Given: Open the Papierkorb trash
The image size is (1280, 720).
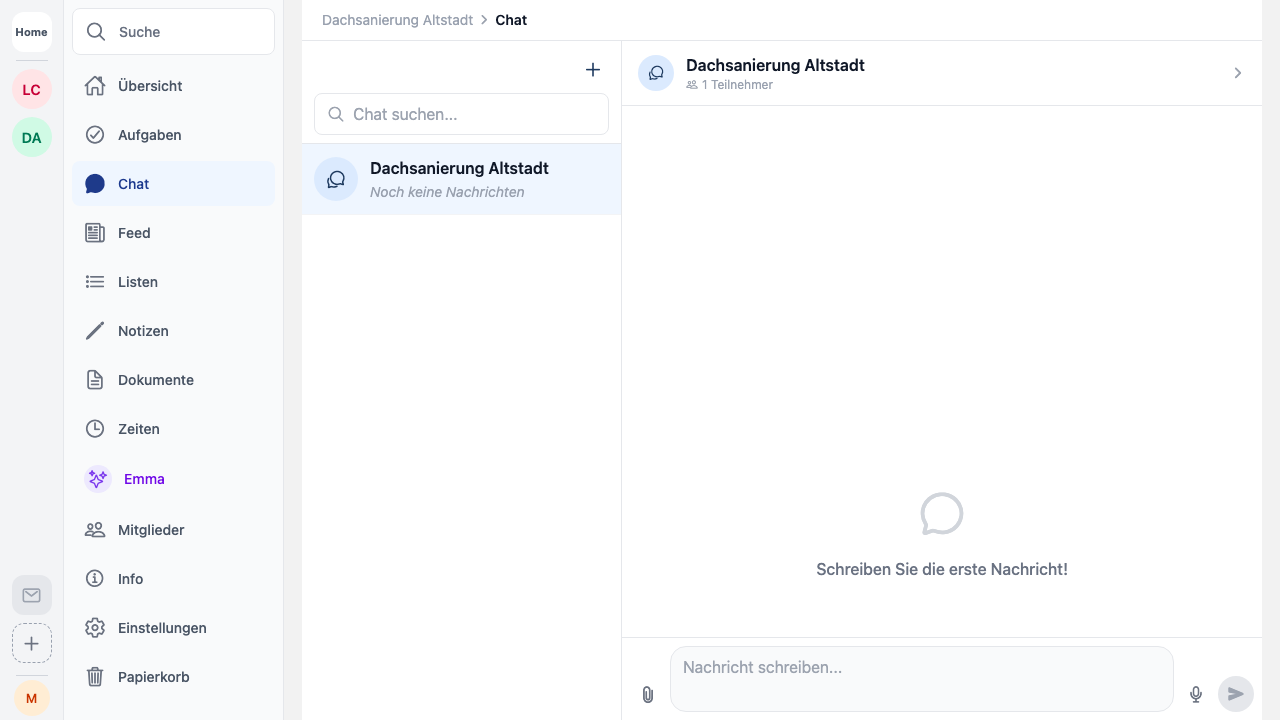Looking at the screenshot, I should (153, 677).
